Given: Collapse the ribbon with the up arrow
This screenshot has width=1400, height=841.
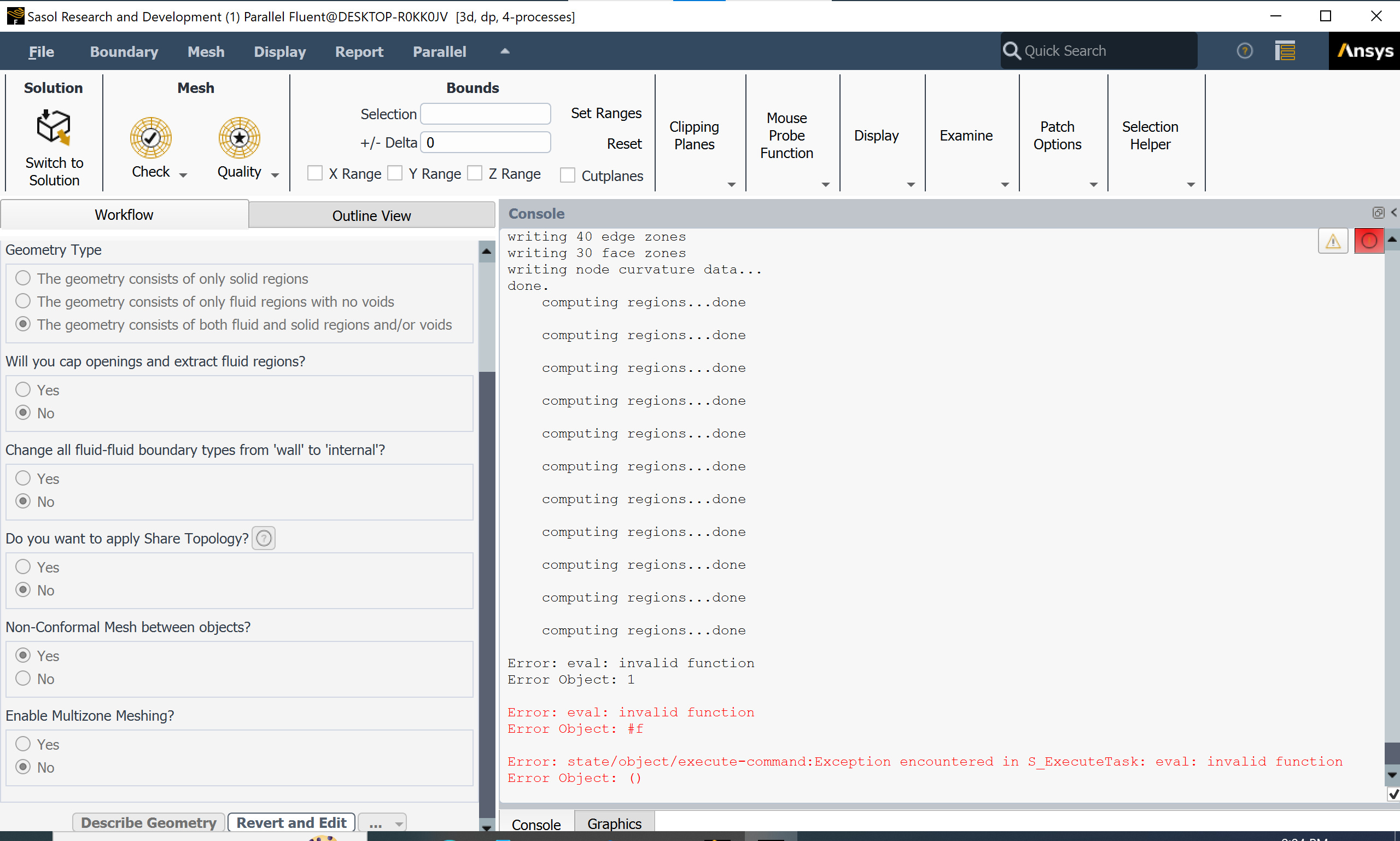Looking at the screenshot, I should (505, 51).
